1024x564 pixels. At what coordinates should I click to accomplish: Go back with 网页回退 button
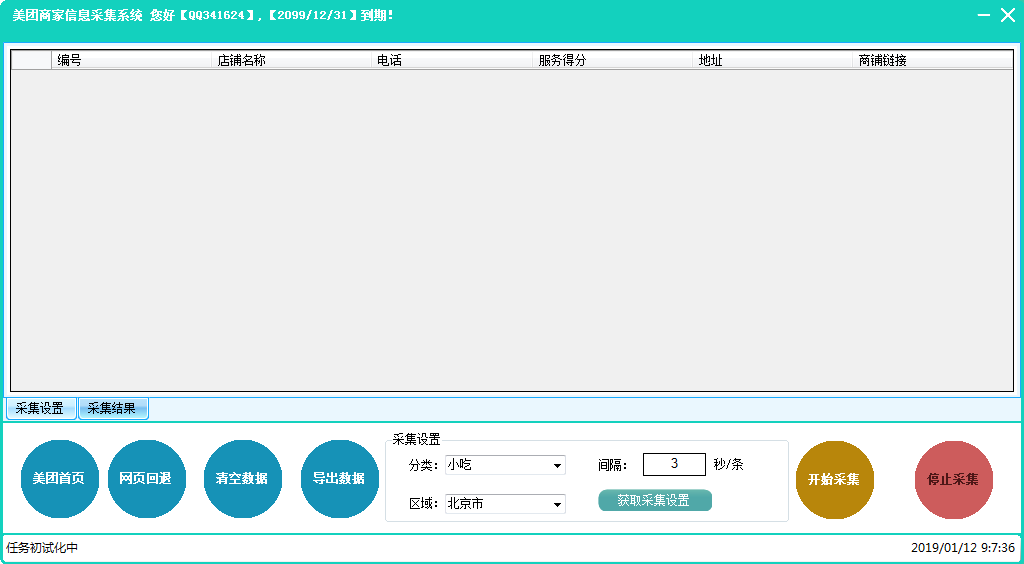146,478
